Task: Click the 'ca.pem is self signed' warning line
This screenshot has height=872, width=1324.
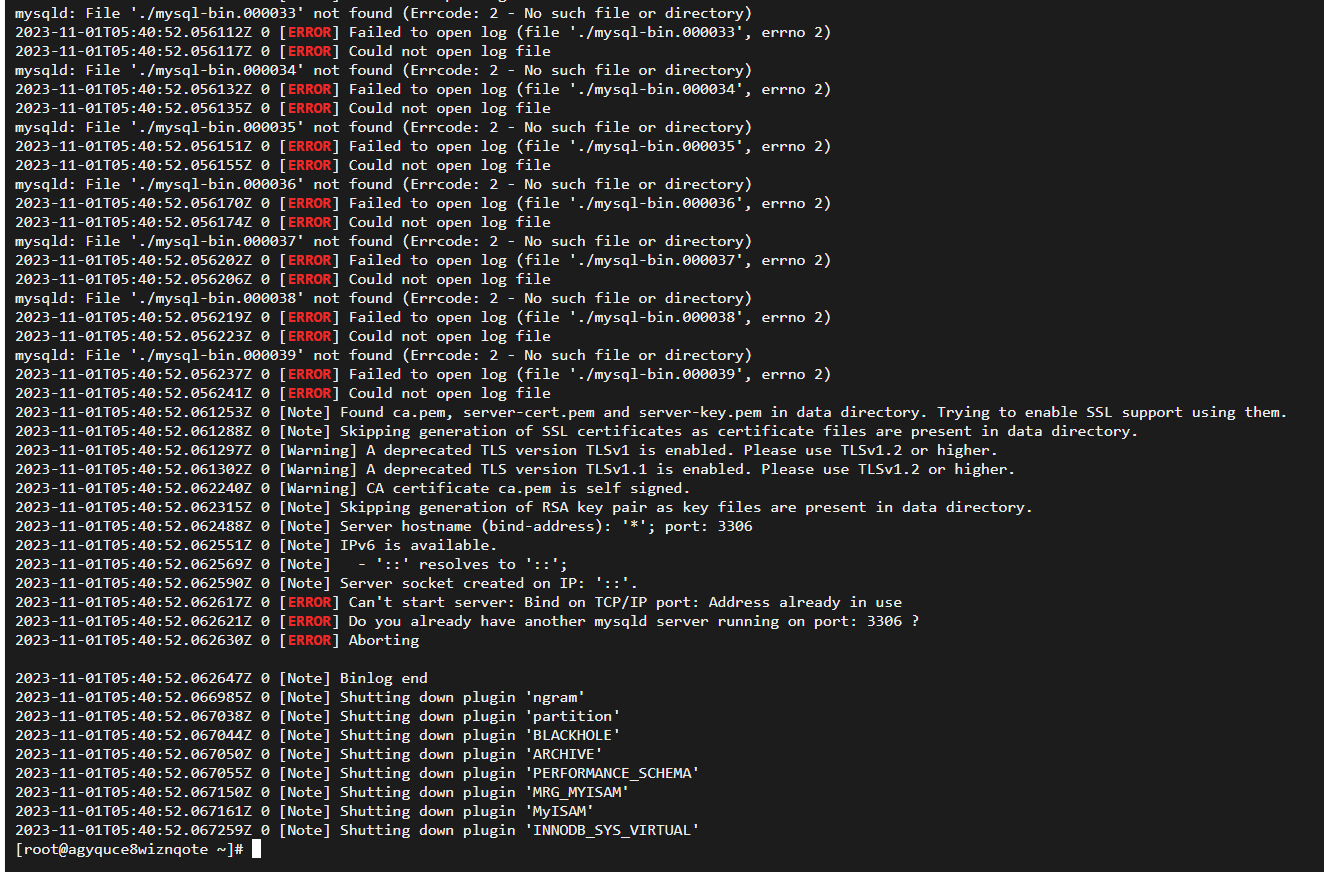Action: [353, 488]
